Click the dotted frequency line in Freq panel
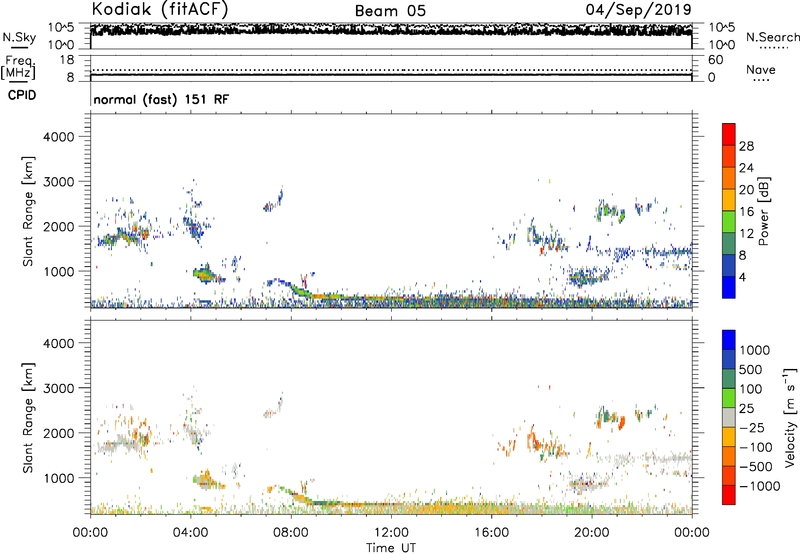 tap(391, 70)
